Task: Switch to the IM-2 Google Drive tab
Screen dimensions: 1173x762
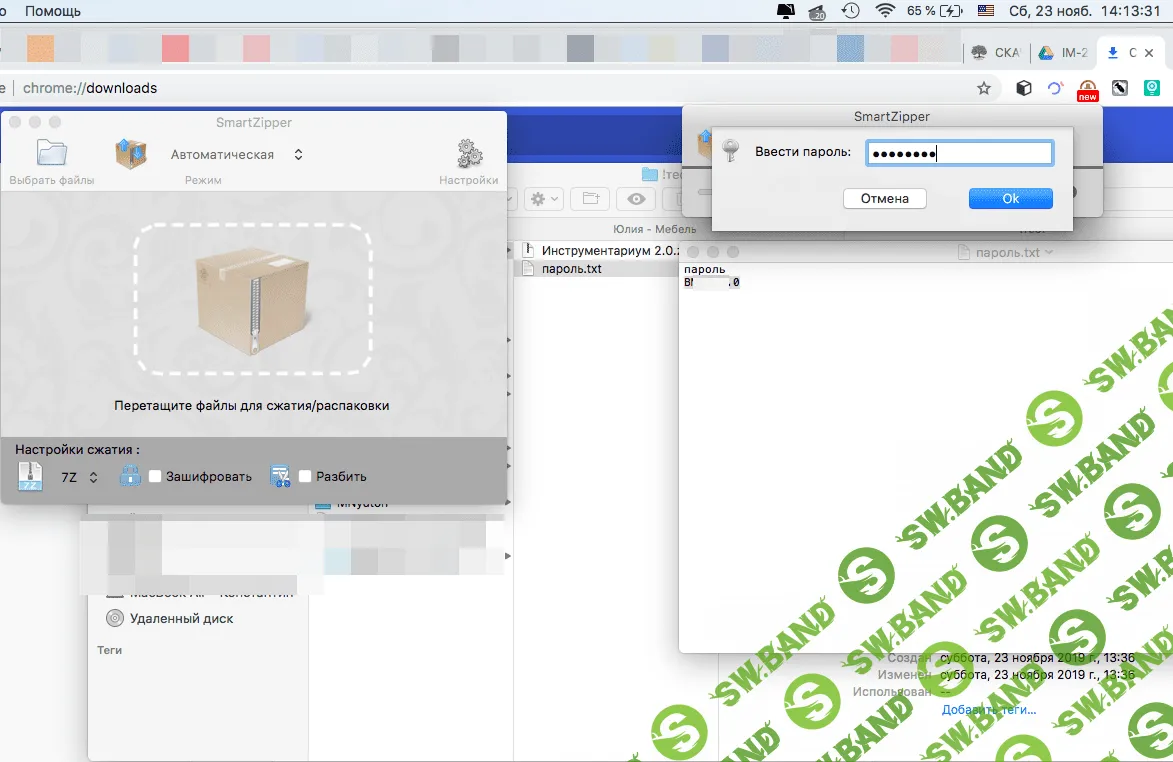Action: pyautogui.click(x=1062, y=53)
